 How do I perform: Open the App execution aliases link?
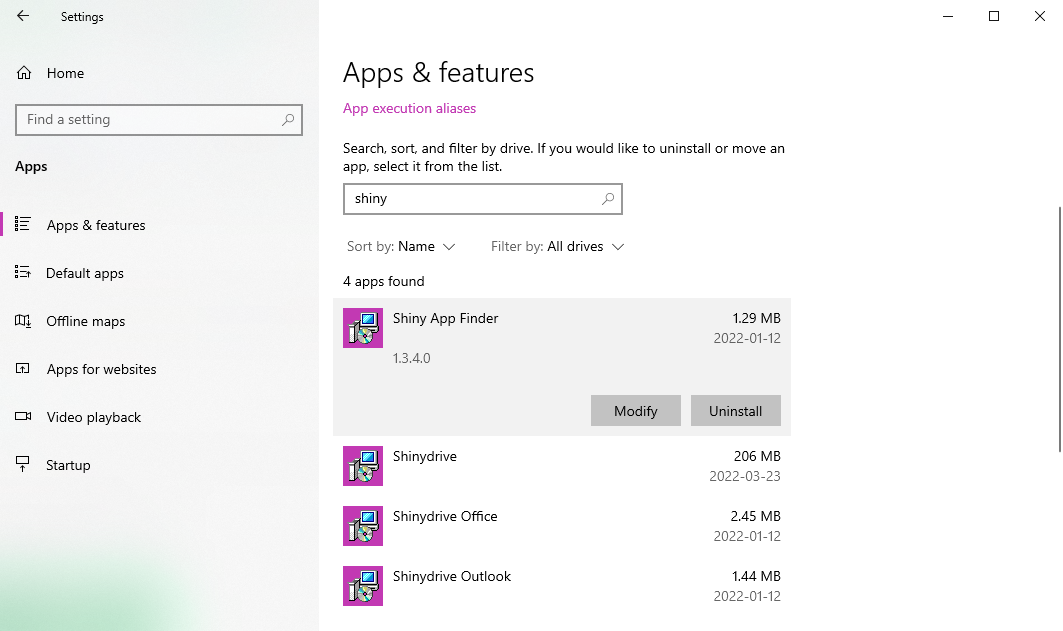pyautogui.click(x=409, y=108)
